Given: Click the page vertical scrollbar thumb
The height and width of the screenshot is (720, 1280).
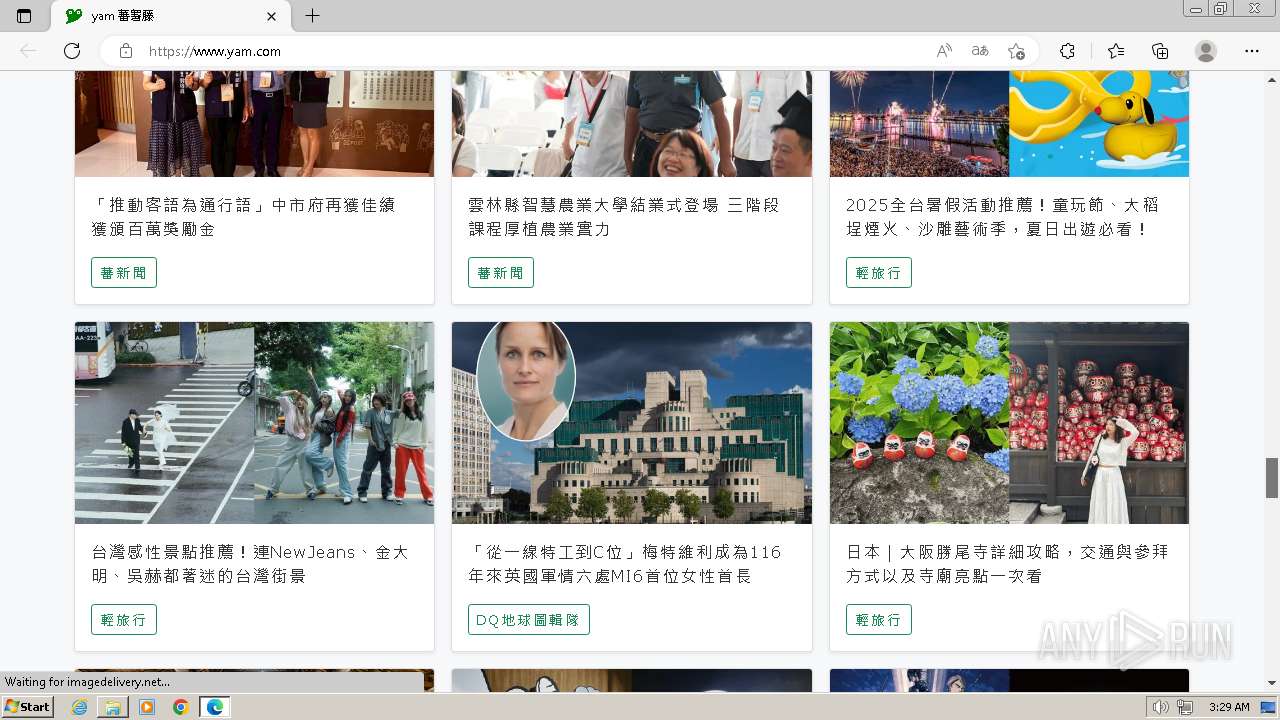Looking at the screenshot, I should [x=1271, y=477].
